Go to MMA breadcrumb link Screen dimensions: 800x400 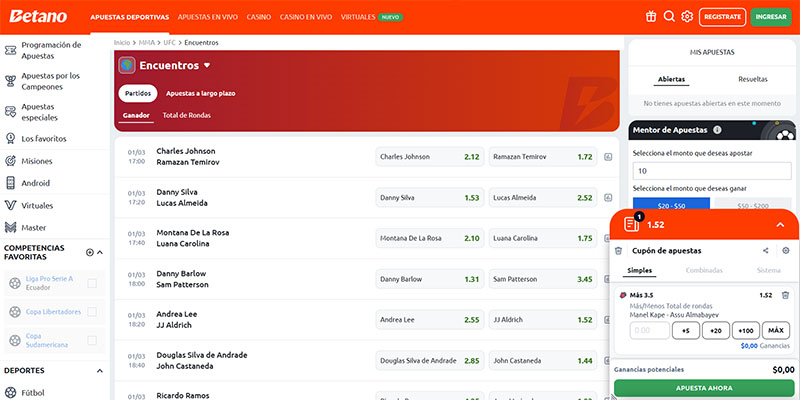click(x=146, y=43)
